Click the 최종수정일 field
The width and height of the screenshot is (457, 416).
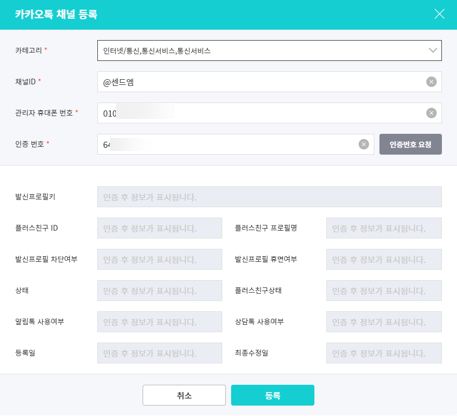(384, 353)
